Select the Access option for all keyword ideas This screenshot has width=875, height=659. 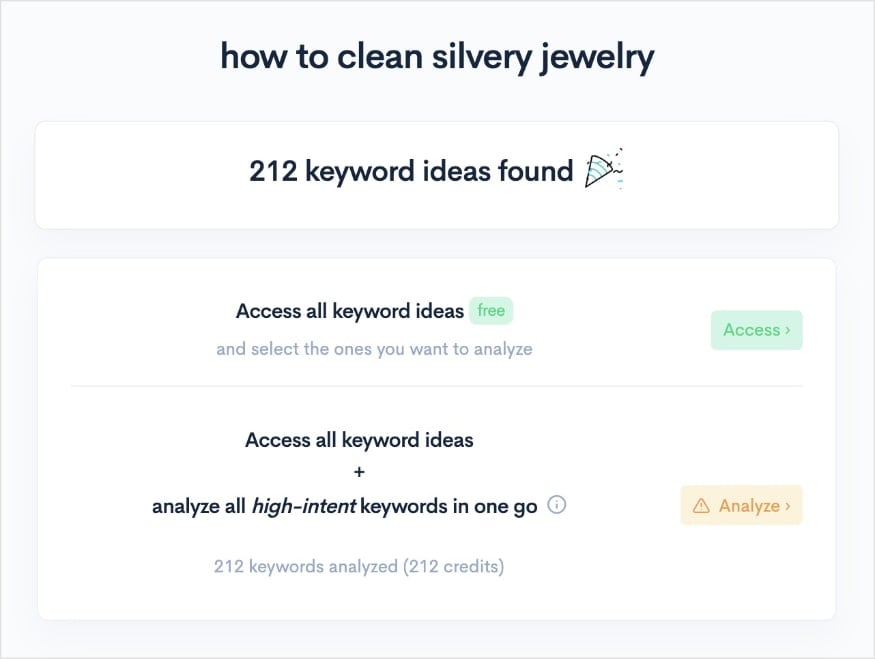click(x=756, y=330)
